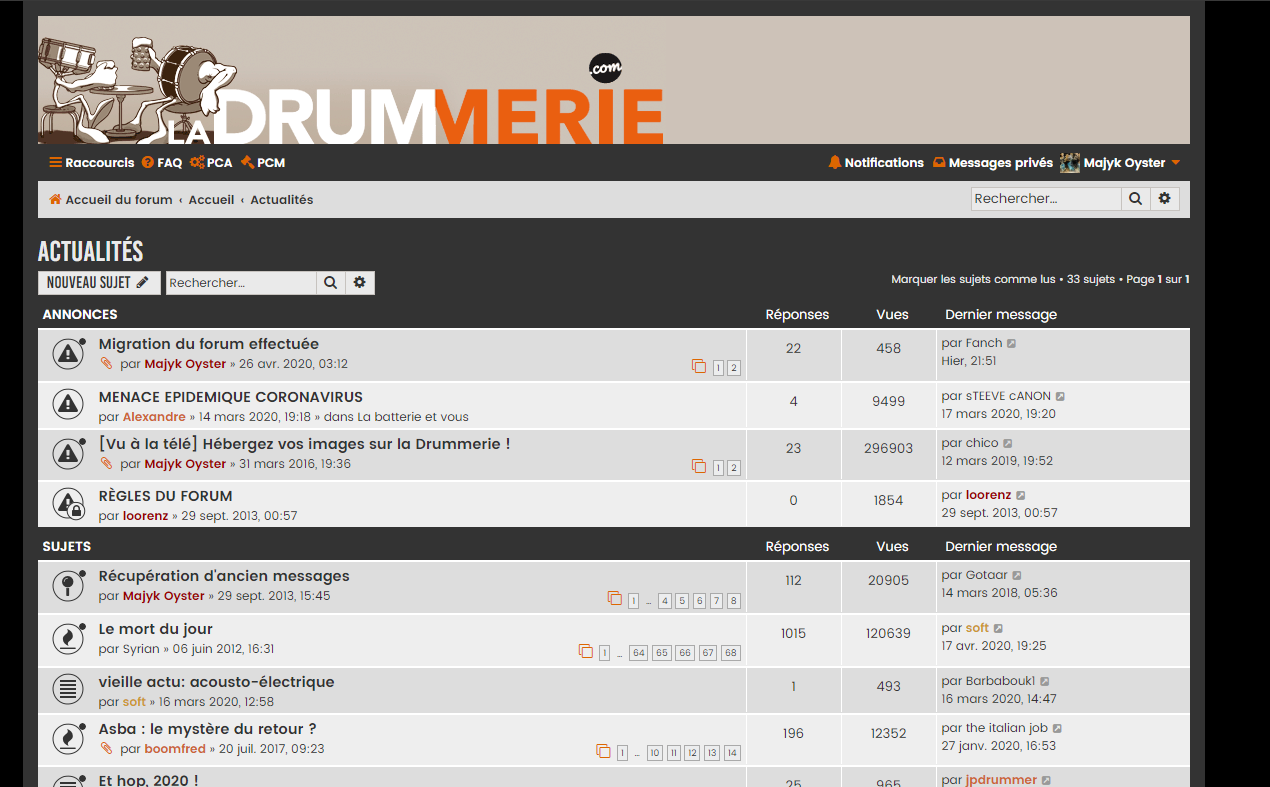Open the Actualités forum title heading

(x=91, y=251)
